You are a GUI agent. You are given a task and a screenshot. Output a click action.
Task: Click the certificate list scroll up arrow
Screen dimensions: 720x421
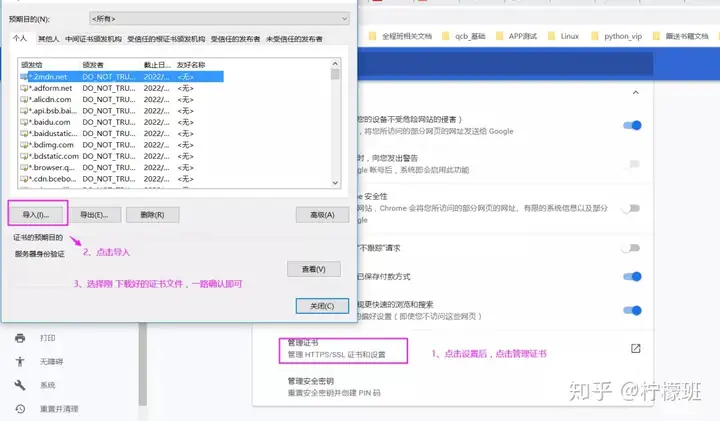pos(335,63)
